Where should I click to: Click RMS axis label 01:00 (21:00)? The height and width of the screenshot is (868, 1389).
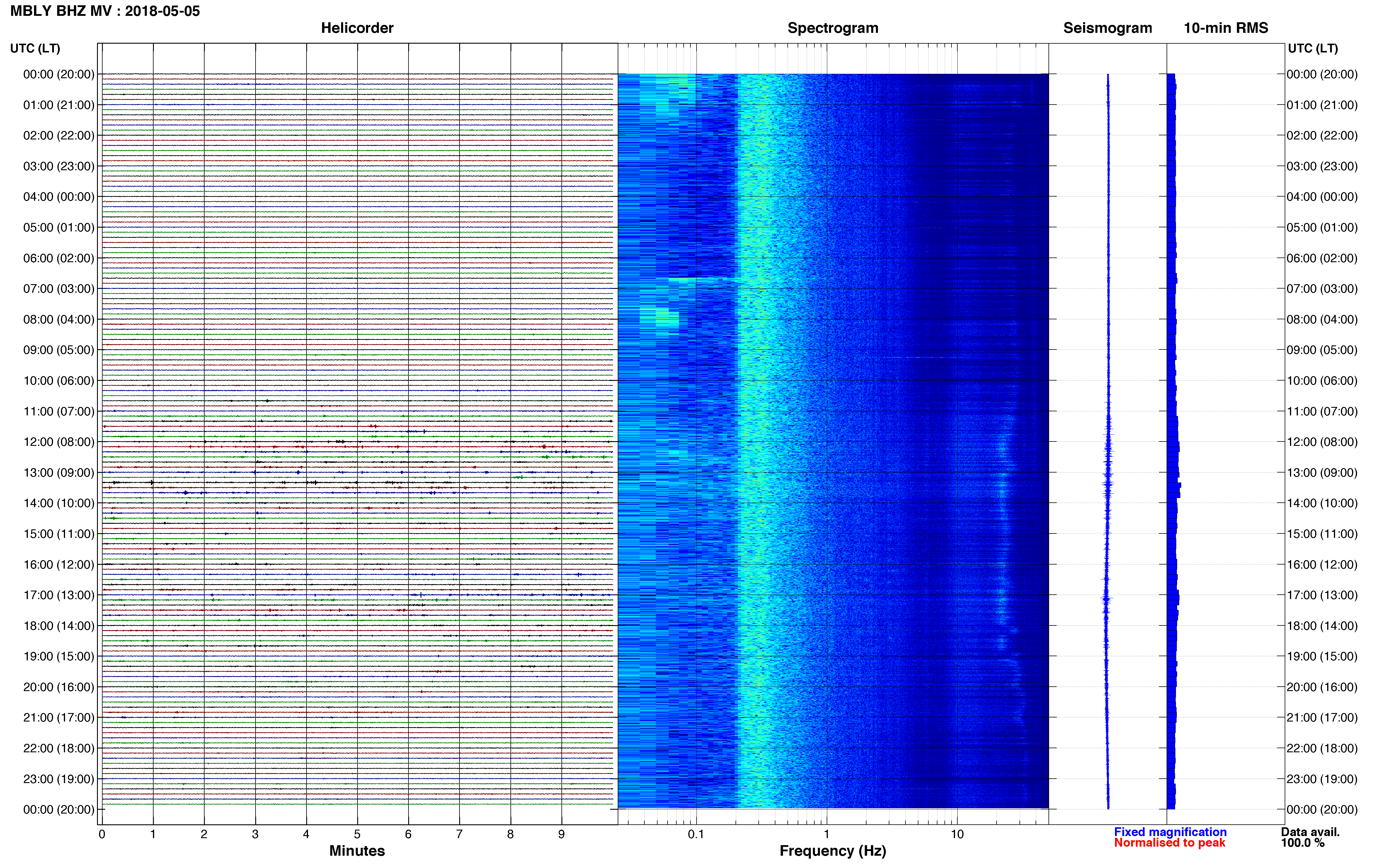[1322, 105]
